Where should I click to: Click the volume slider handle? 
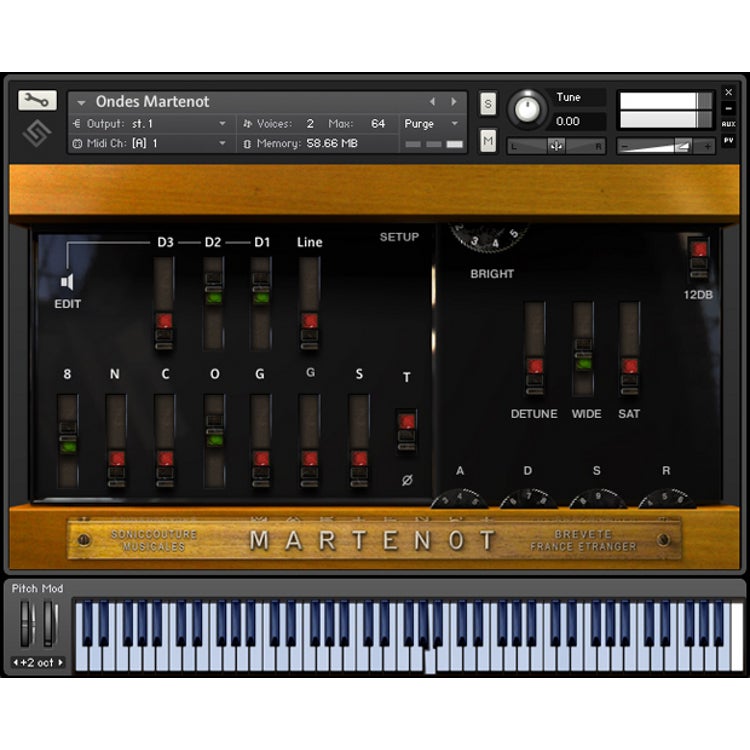(x=683, y=146)
